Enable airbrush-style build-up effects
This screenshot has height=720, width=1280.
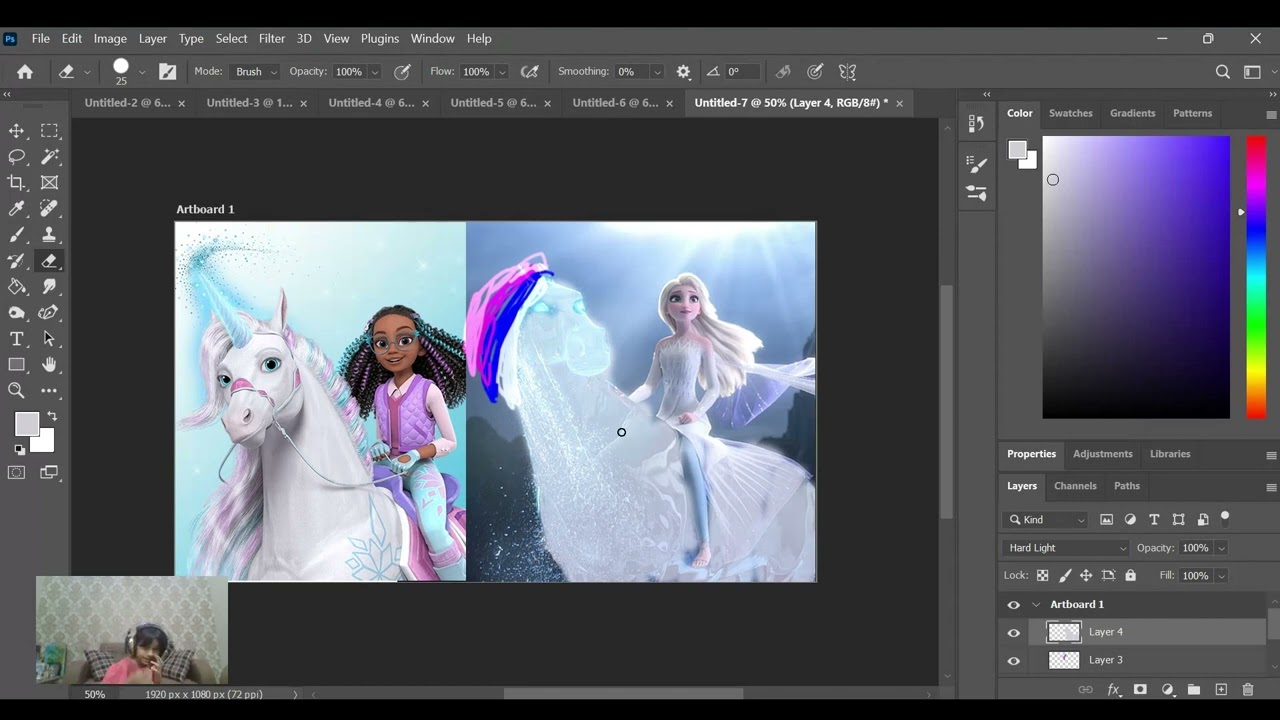click(x=530, y=72)
